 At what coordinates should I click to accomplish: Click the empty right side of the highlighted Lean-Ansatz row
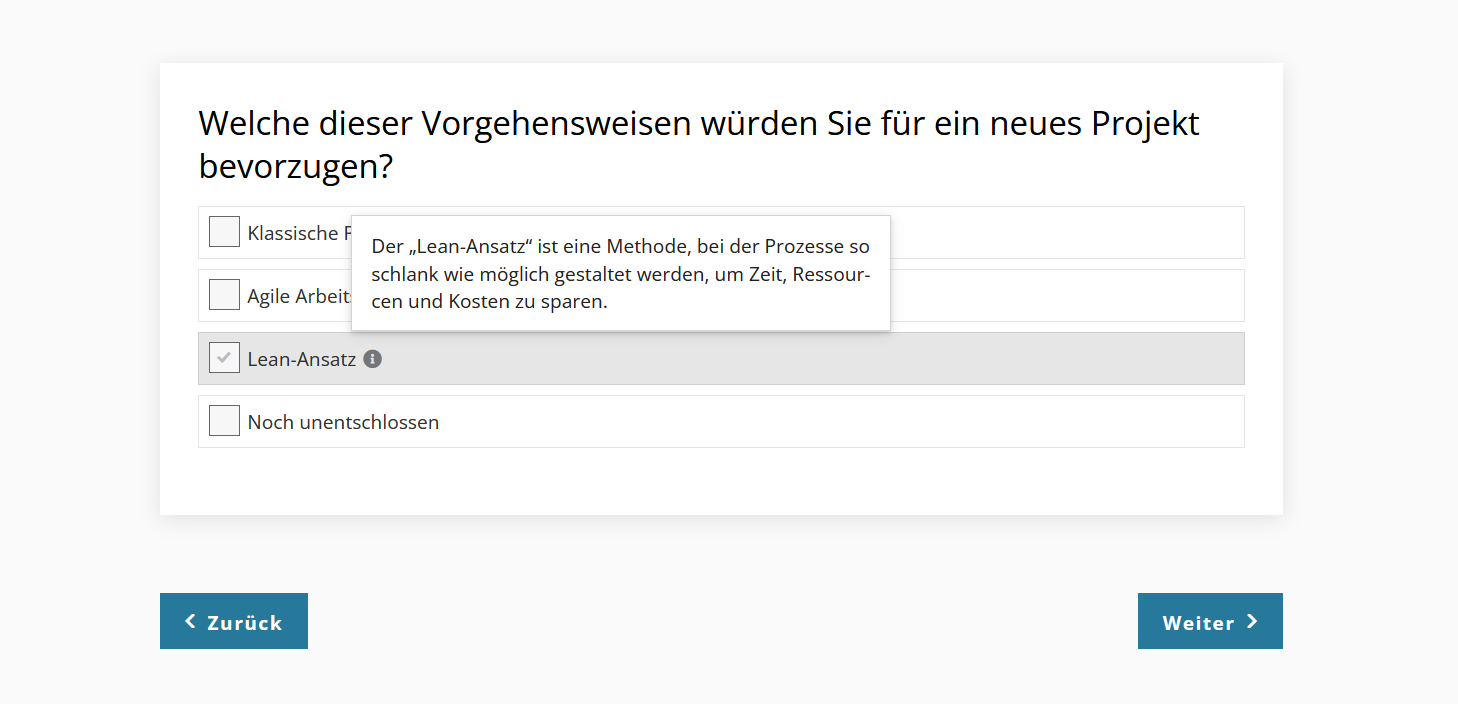tap(900, 359)
